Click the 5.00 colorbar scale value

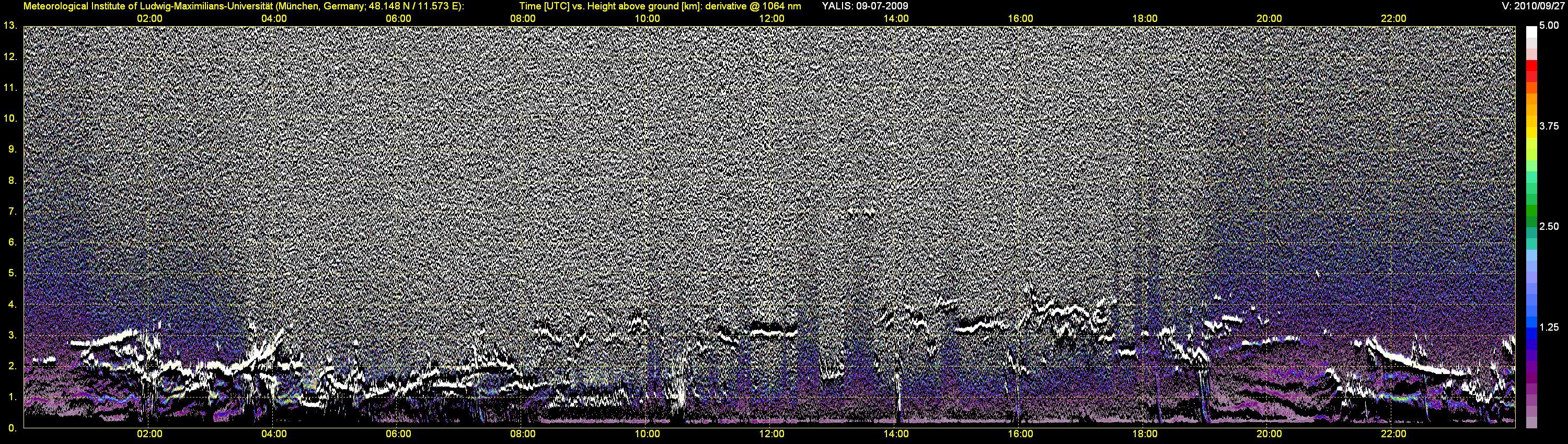click(1549, 26)
